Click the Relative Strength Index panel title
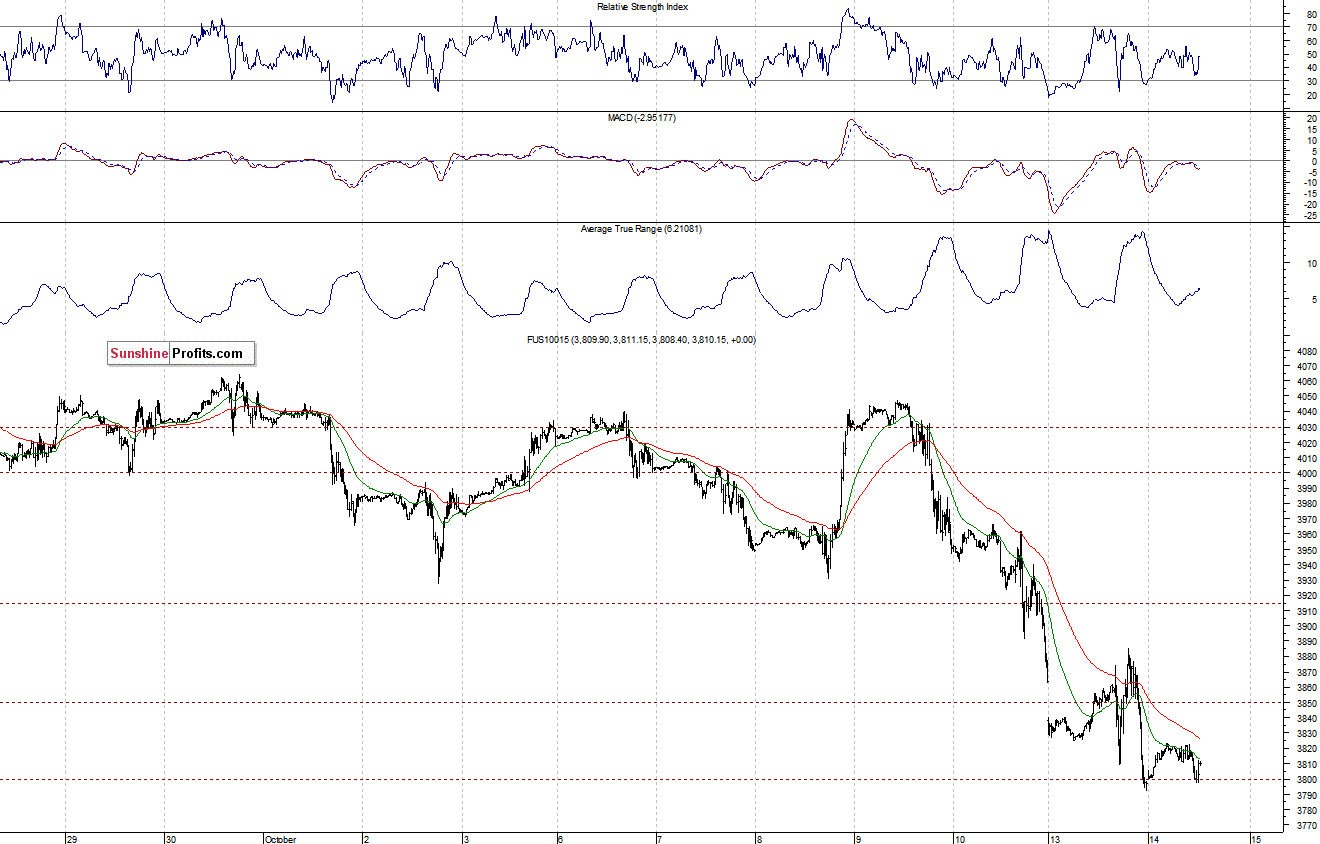This screenshot has height=844, width=1320. (642, 7)
